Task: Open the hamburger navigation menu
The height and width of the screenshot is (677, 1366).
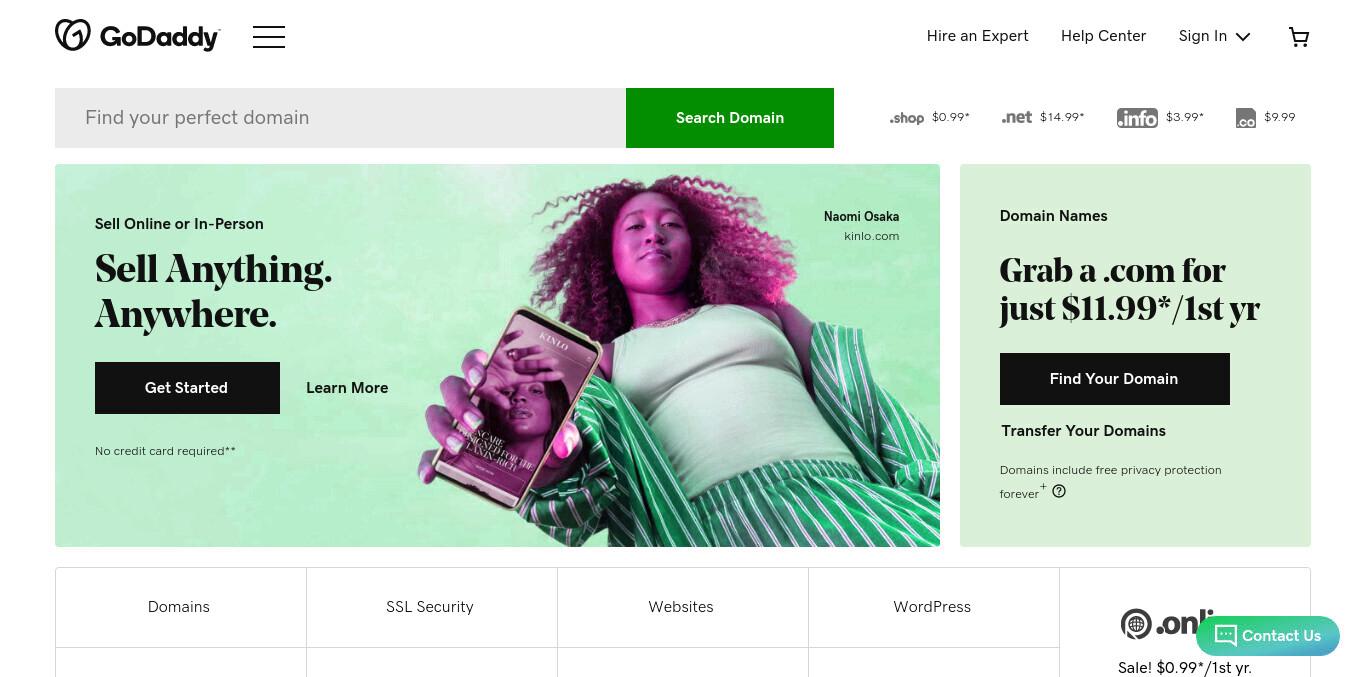Action: [269, 37]
